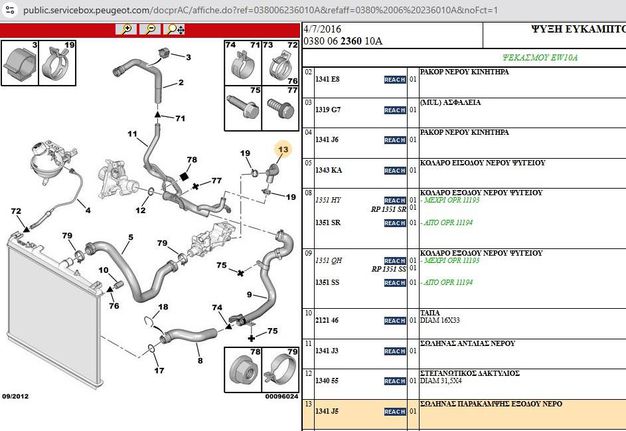Click description ΣΤΕΓΑΝΩΤΙΚΟΣ ΔΑΚΤΥΛΙΟΣ
This screenshot has width=626, height=431.
pos(470,374)
